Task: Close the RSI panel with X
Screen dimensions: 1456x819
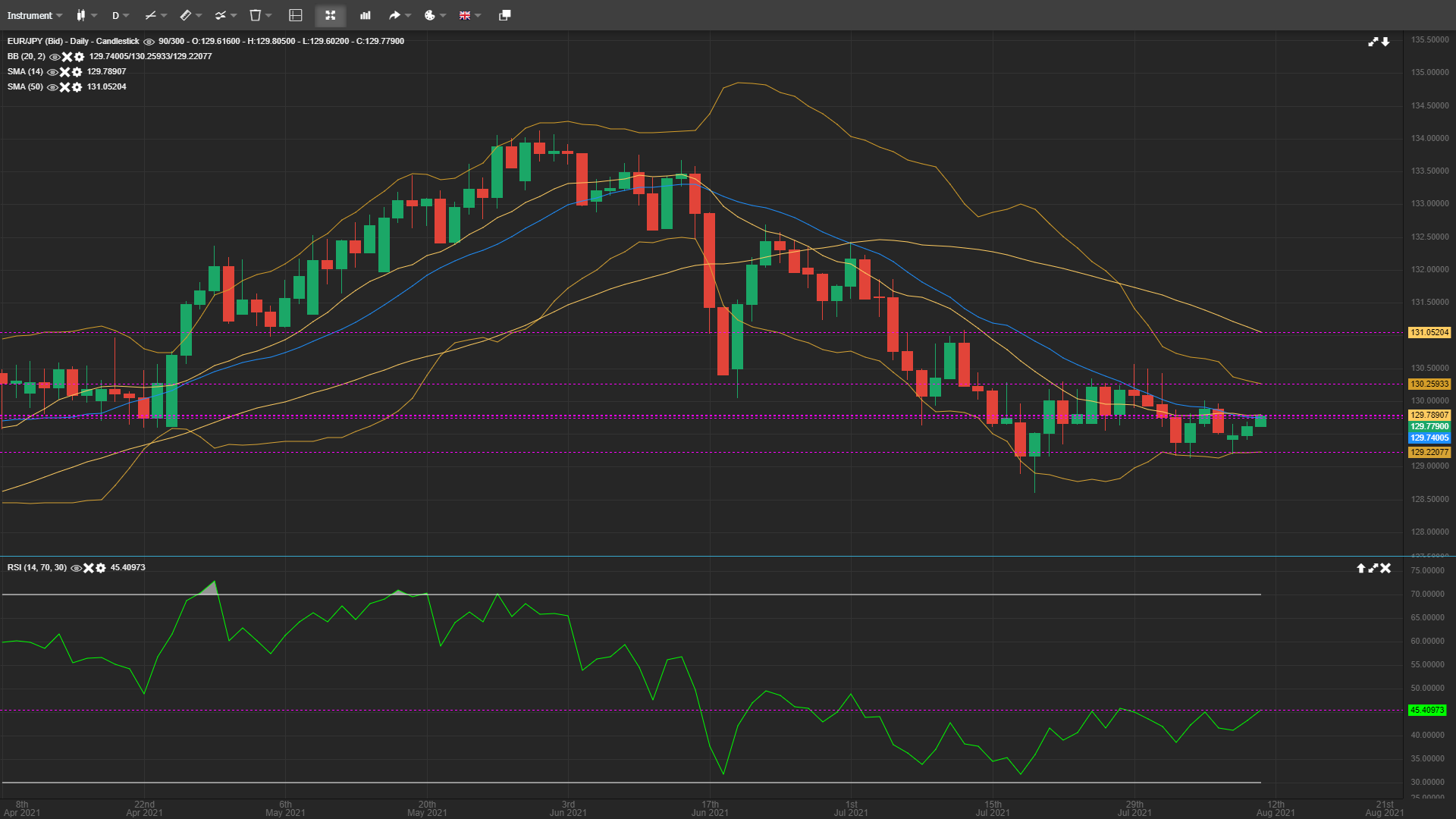Action: pos(1385,568)
